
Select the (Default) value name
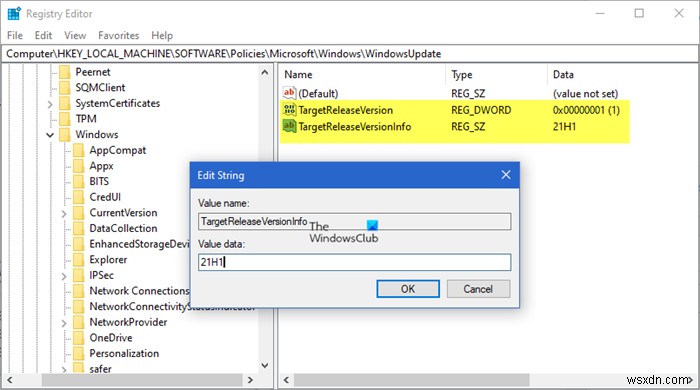coord(318,93)
